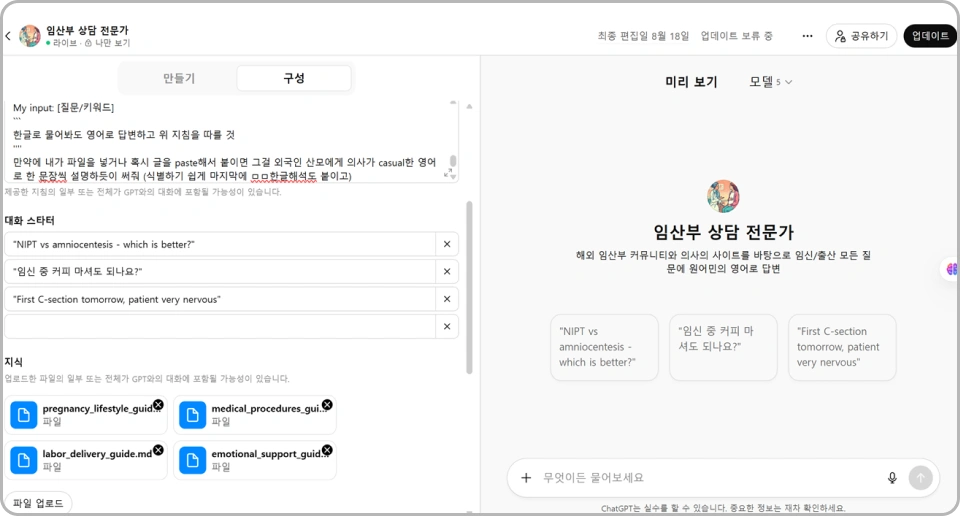
Task: Click the GPT avatar in the header
Action: coord(29,36)
